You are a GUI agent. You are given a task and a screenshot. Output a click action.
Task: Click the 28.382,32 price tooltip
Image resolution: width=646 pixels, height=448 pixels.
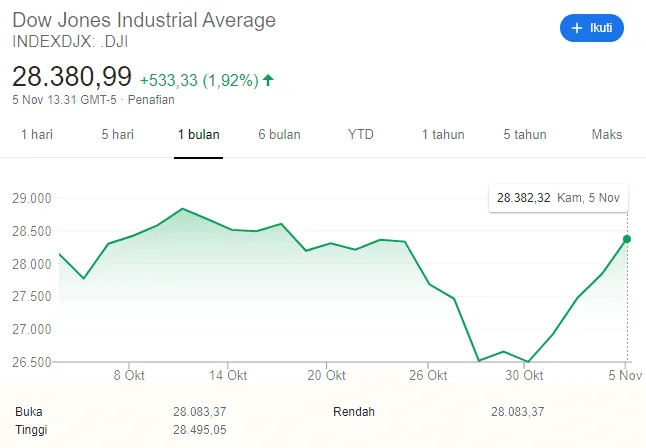click(558, 199)
